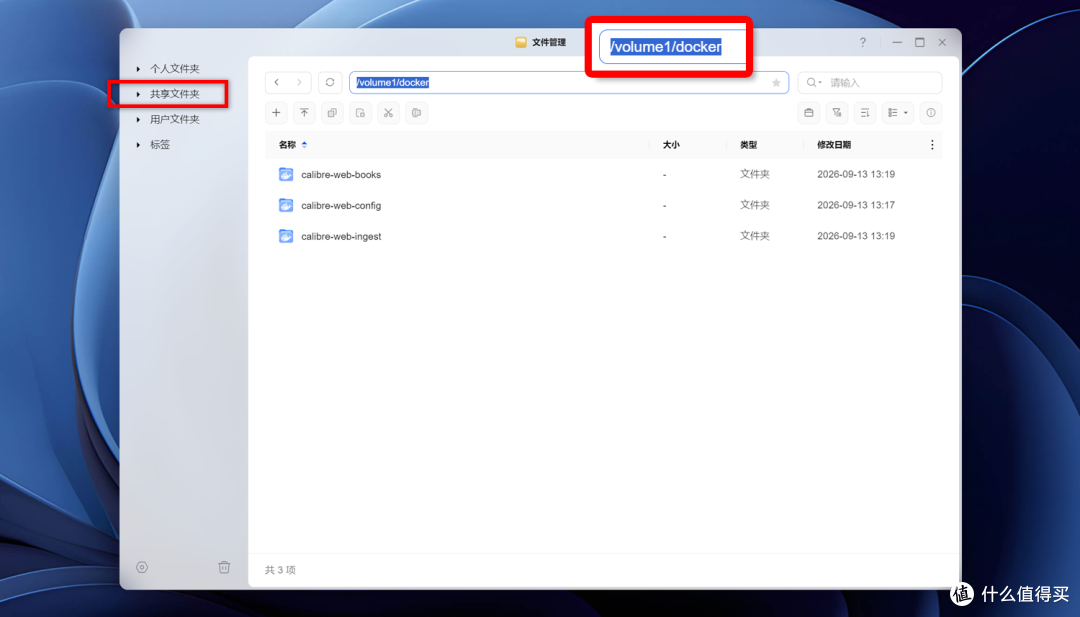This screenshot has width=1080, height=617.
Task: Refresh the current folder listing
Action: pos(330,83)
